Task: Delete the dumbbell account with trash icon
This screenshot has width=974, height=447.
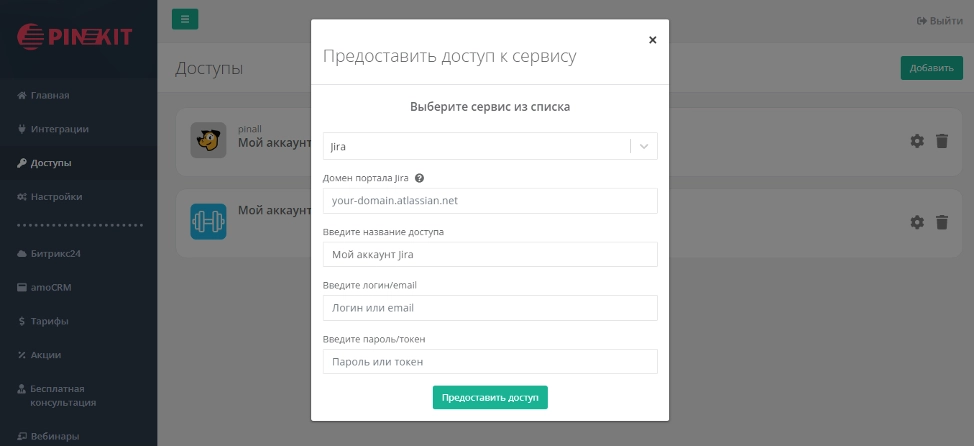Action: pos(942,222)
